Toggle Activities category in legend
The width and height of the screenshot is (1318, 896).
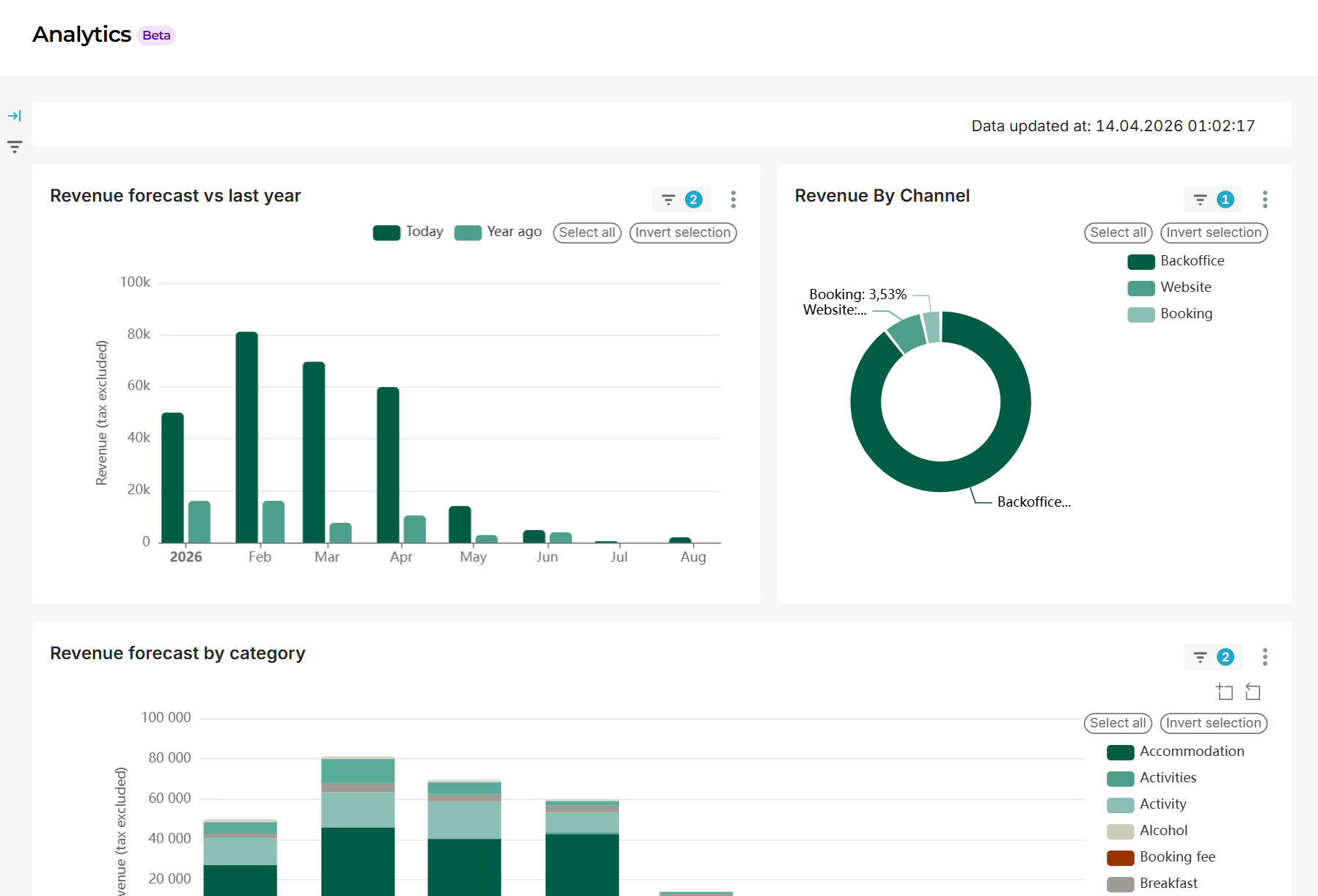coord(1152,778)
